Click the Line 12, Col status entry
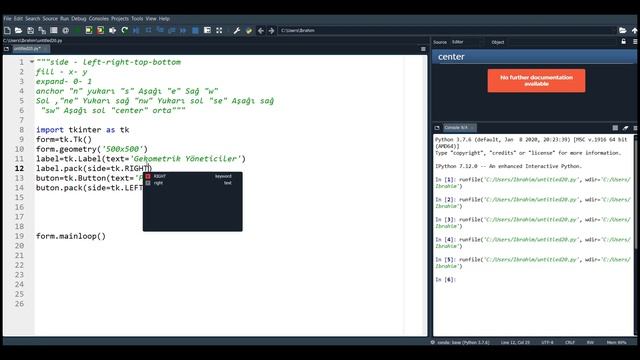The height and width of the screenshot is (360, 640). pyautogui.click(x=515, y=342)
